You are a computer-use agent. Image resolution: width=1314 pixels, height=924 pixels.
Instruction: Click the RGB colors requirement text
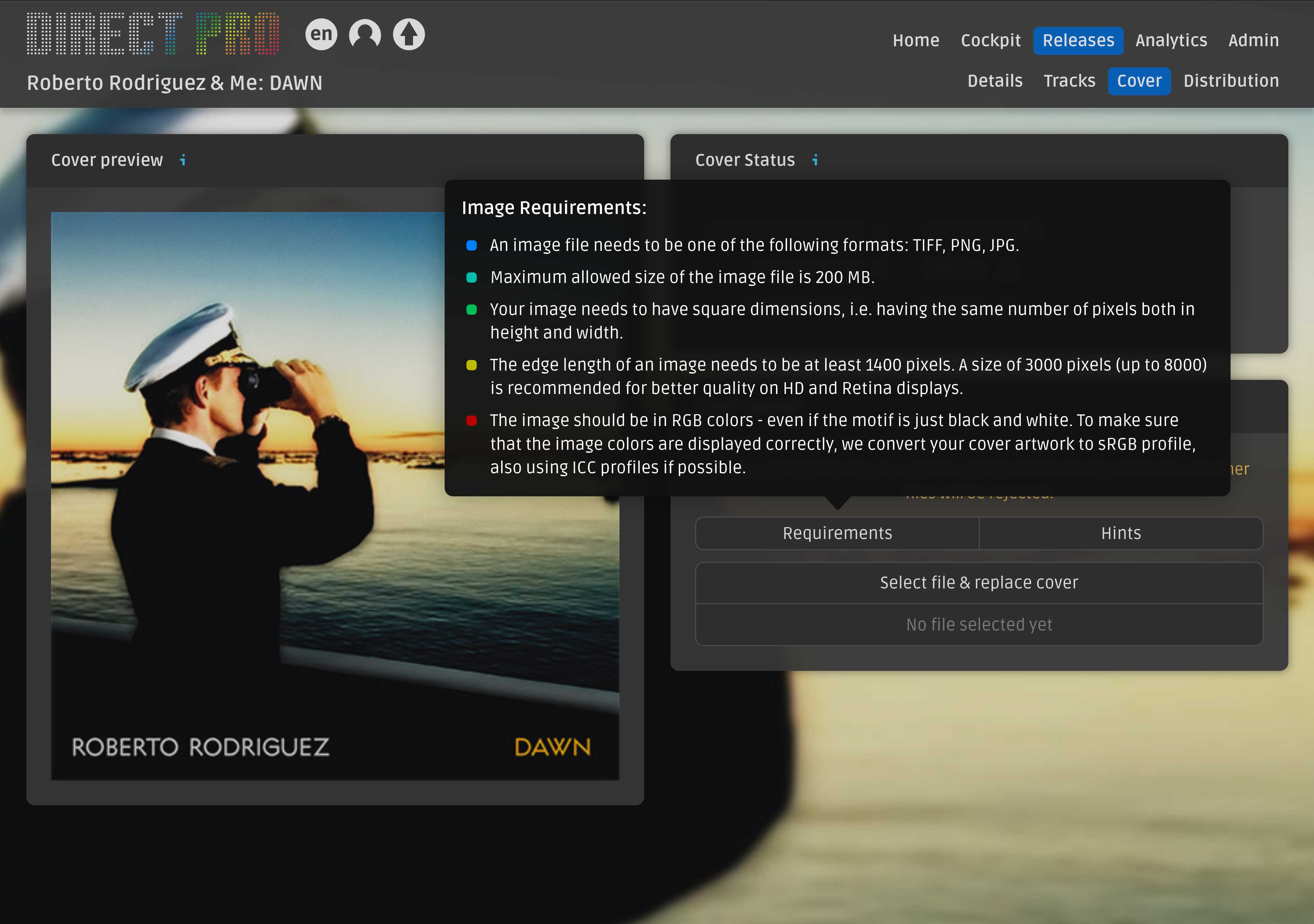[842, 444]
